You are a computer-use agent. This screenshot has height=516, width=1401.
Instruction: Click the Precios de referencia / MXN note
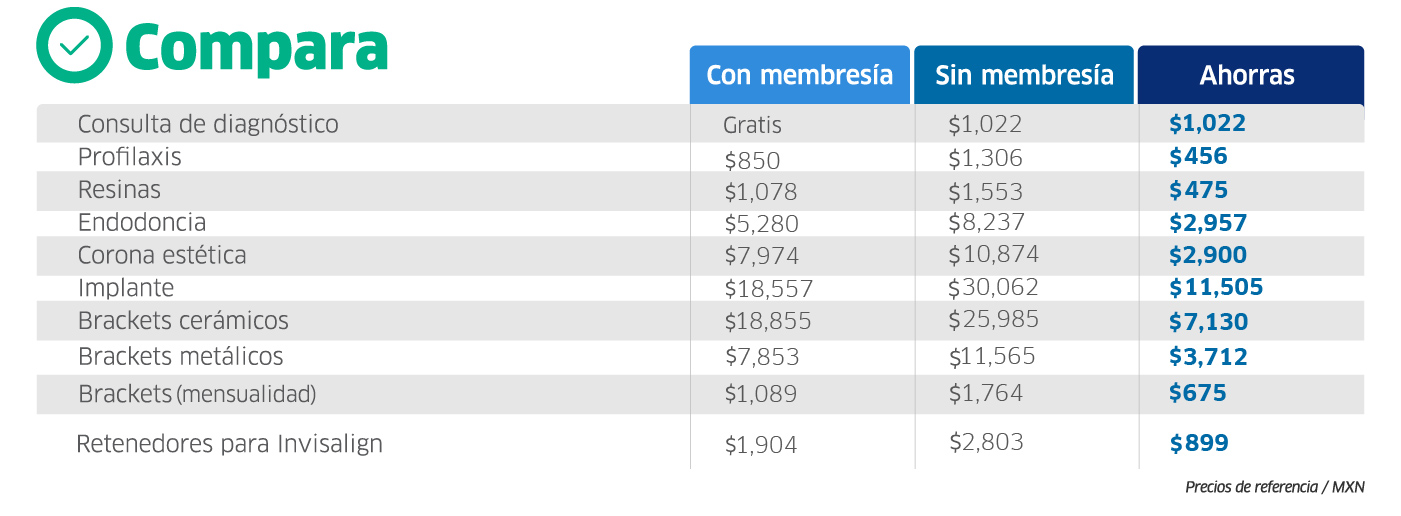(1274, 488)
